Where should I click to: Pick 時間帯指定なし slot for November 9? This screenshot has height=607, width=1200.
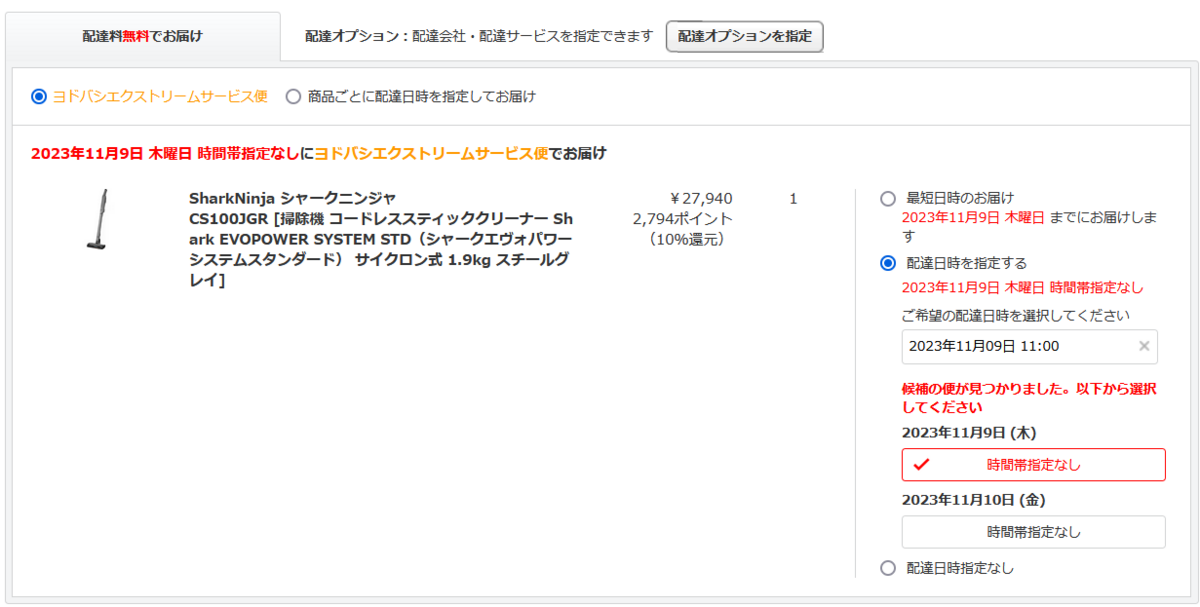tap(1033, 465)
